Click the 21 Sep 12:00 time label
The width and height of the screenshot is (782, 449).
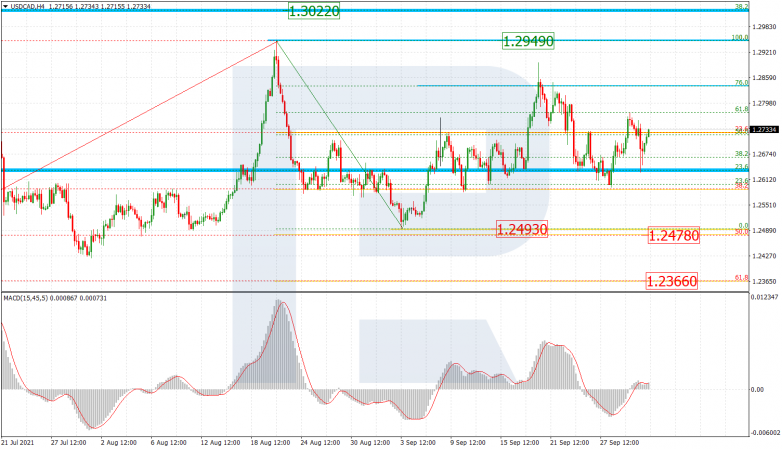click(x=568, y=443)
